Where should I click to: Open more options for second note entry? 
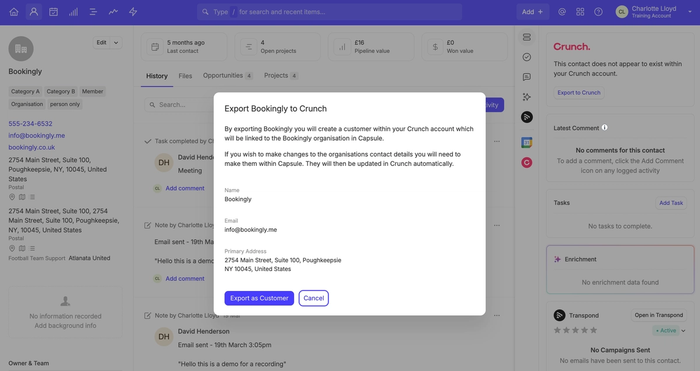[x=497, y=316]
